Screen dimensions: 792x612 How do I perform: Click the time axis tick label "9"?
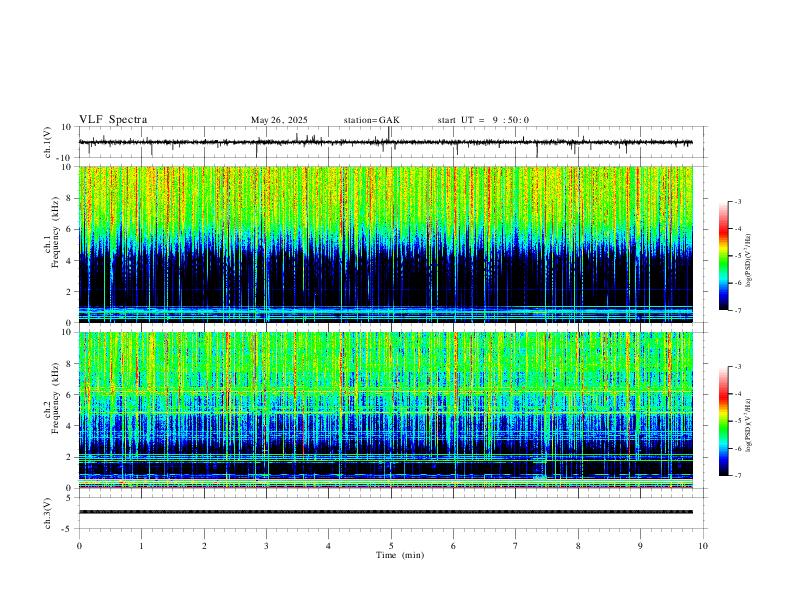[x=640, y=546]
